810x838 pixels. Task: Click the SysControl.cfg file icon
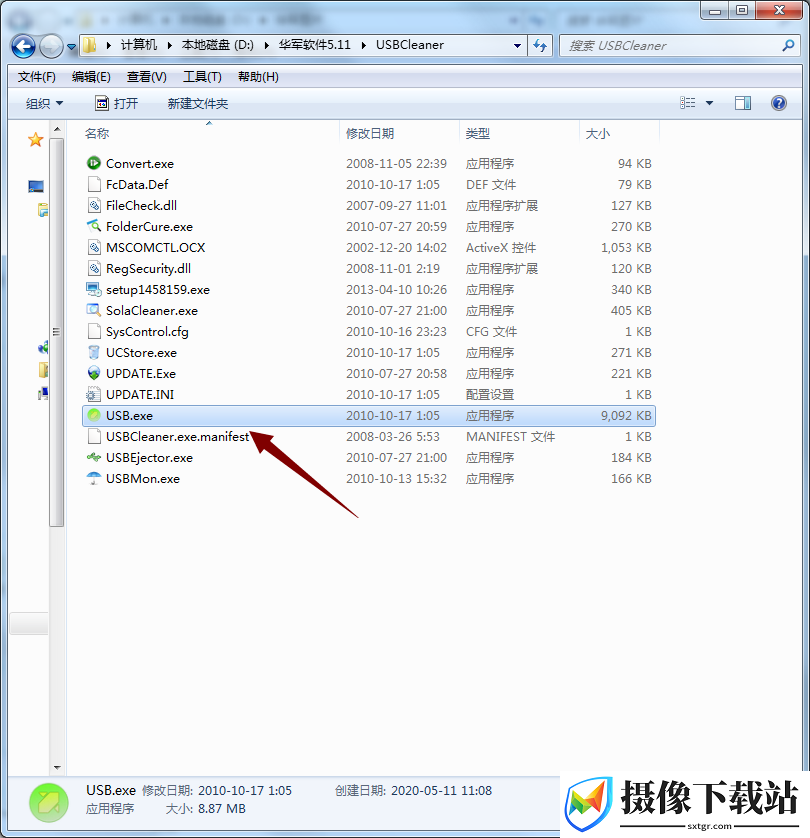click(x=94, y=331)
